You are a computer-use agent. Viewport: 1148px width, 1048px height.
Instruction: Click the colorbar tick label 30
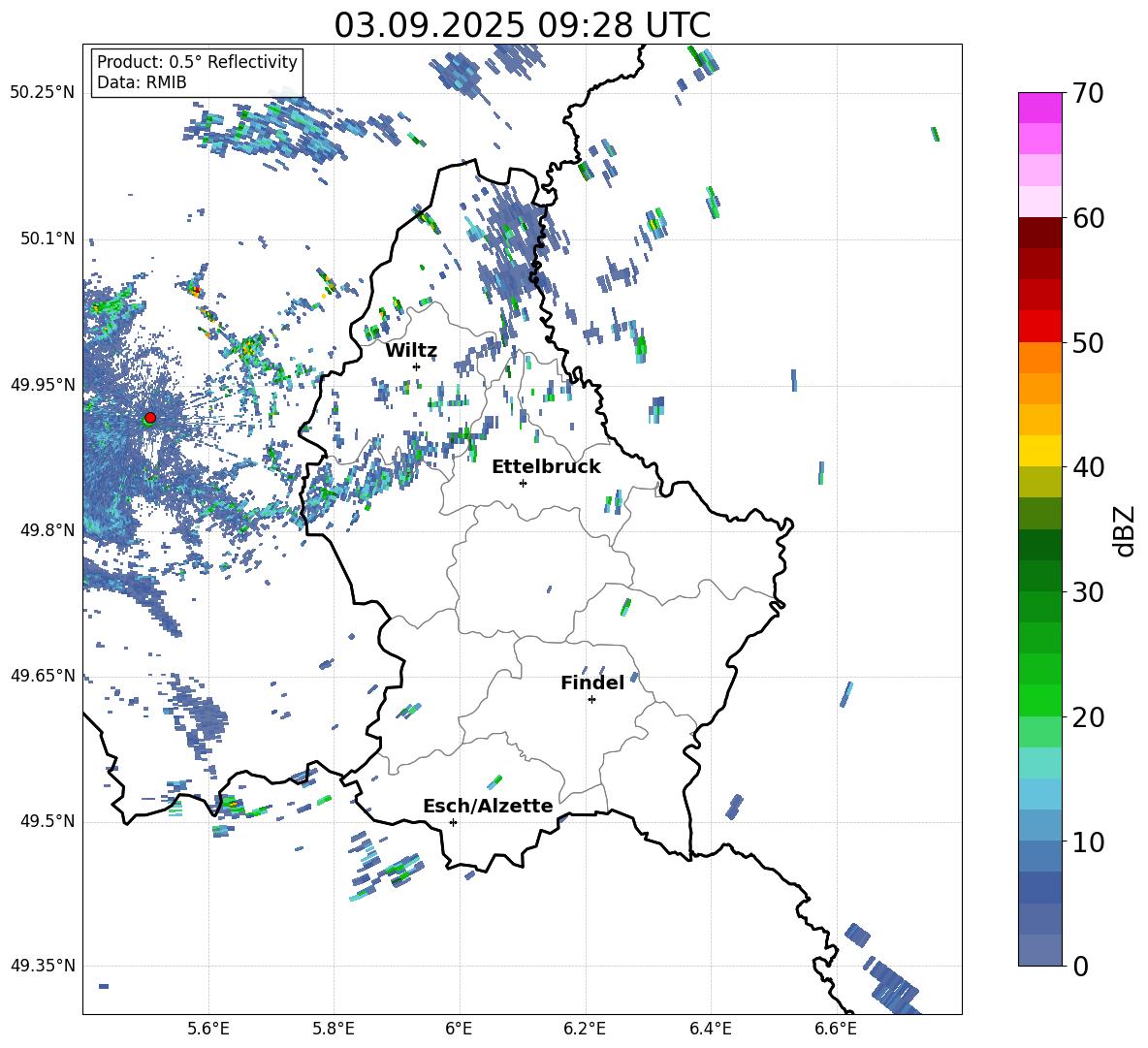click(1088, 592)
